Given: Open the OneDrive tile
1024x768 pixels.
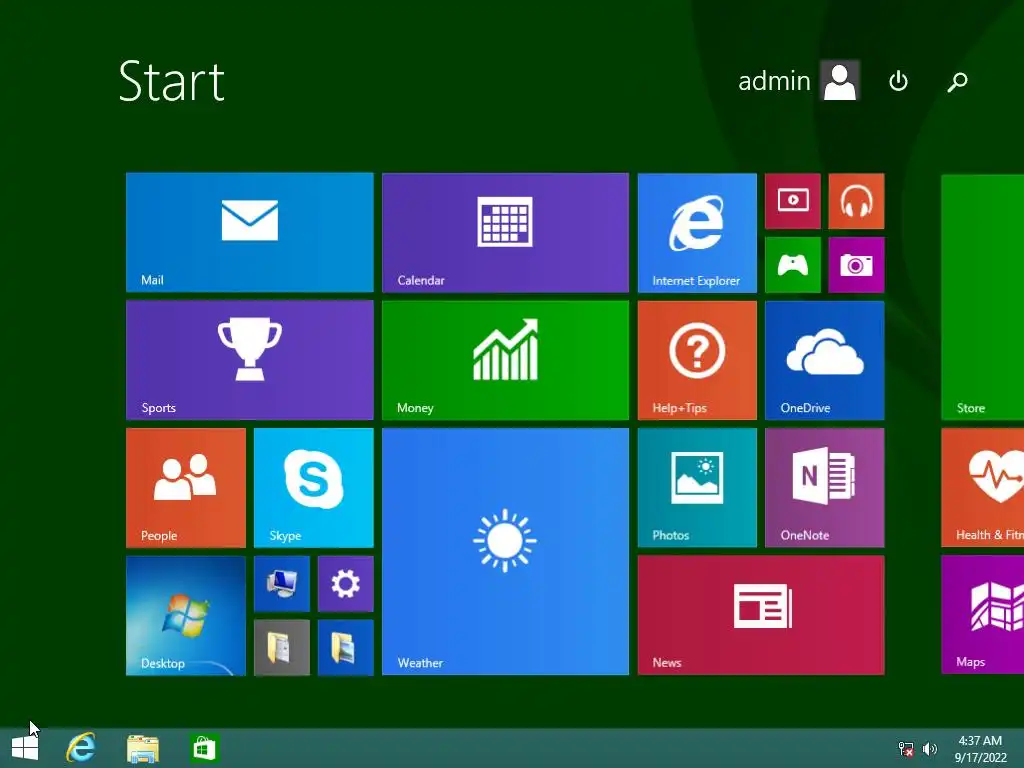Looking at the screenshot, I should pyautogui.click(x=824, y=360).
